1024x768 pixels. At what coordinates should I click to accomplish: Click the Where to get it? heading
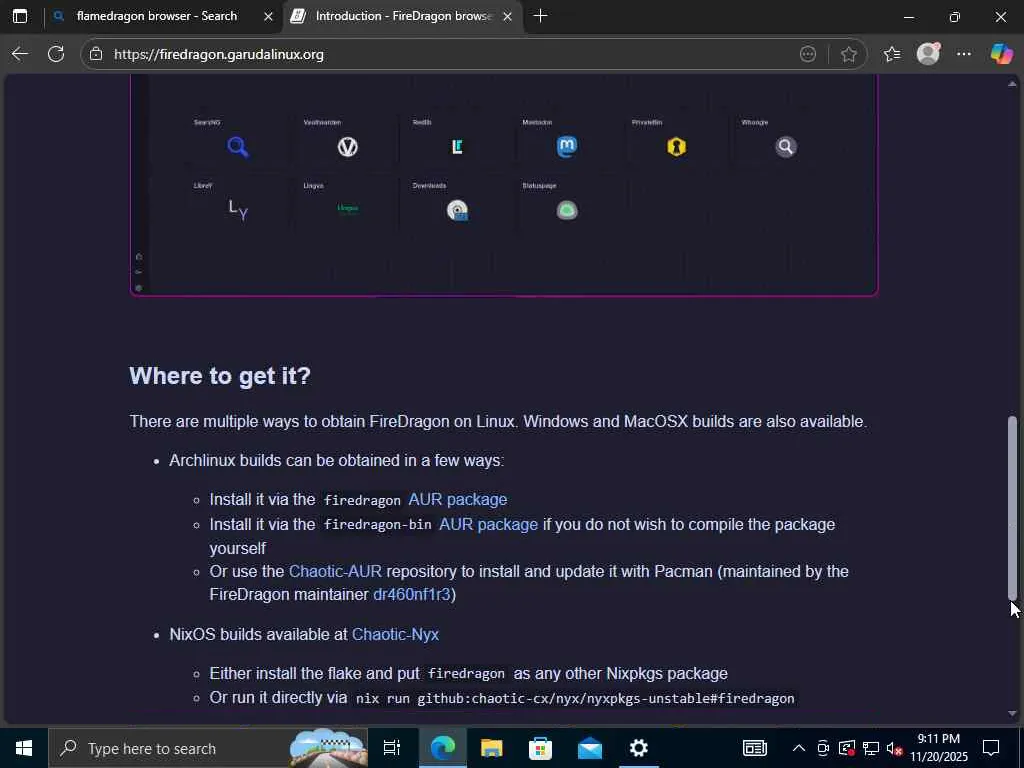pos(220,376)
